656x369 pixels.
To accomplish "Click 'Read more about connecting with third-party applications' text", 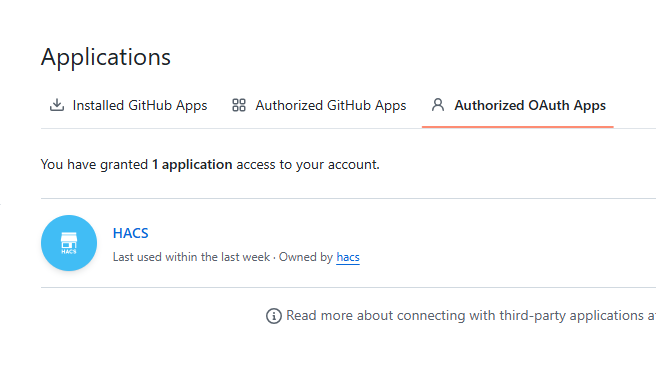I will (x=465, y=315).
